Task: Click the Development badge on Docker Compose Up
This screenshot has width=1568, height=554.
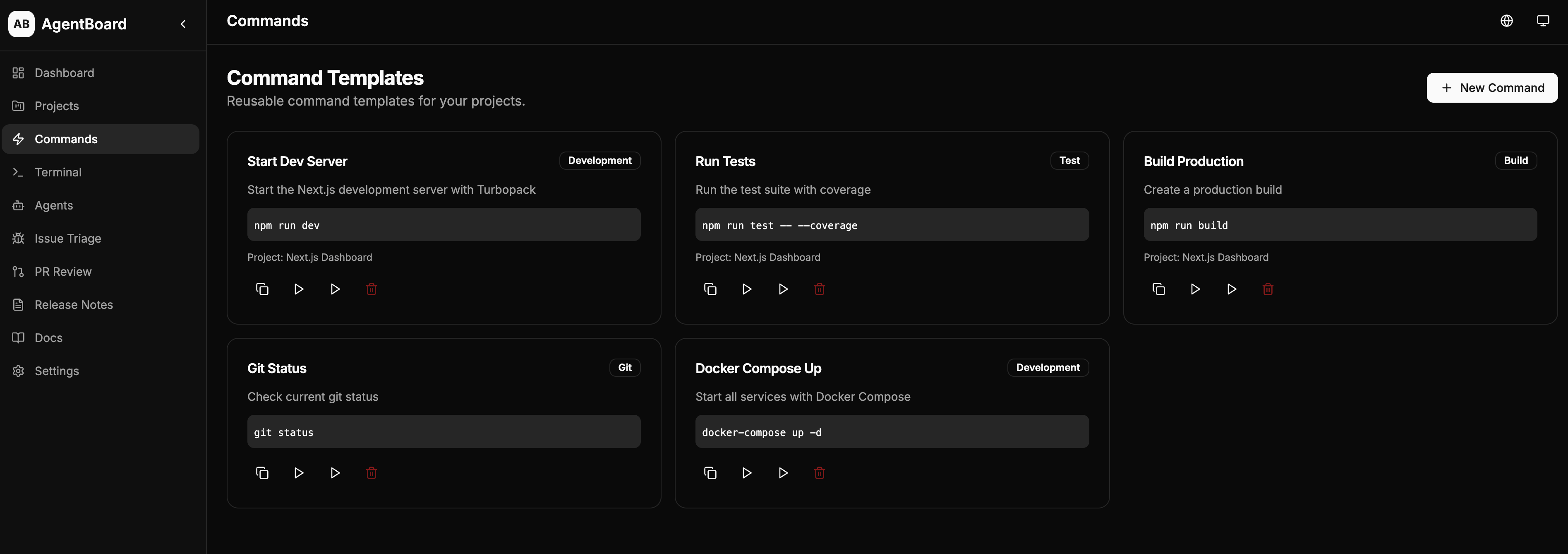Action: [x=1048, y=368]
